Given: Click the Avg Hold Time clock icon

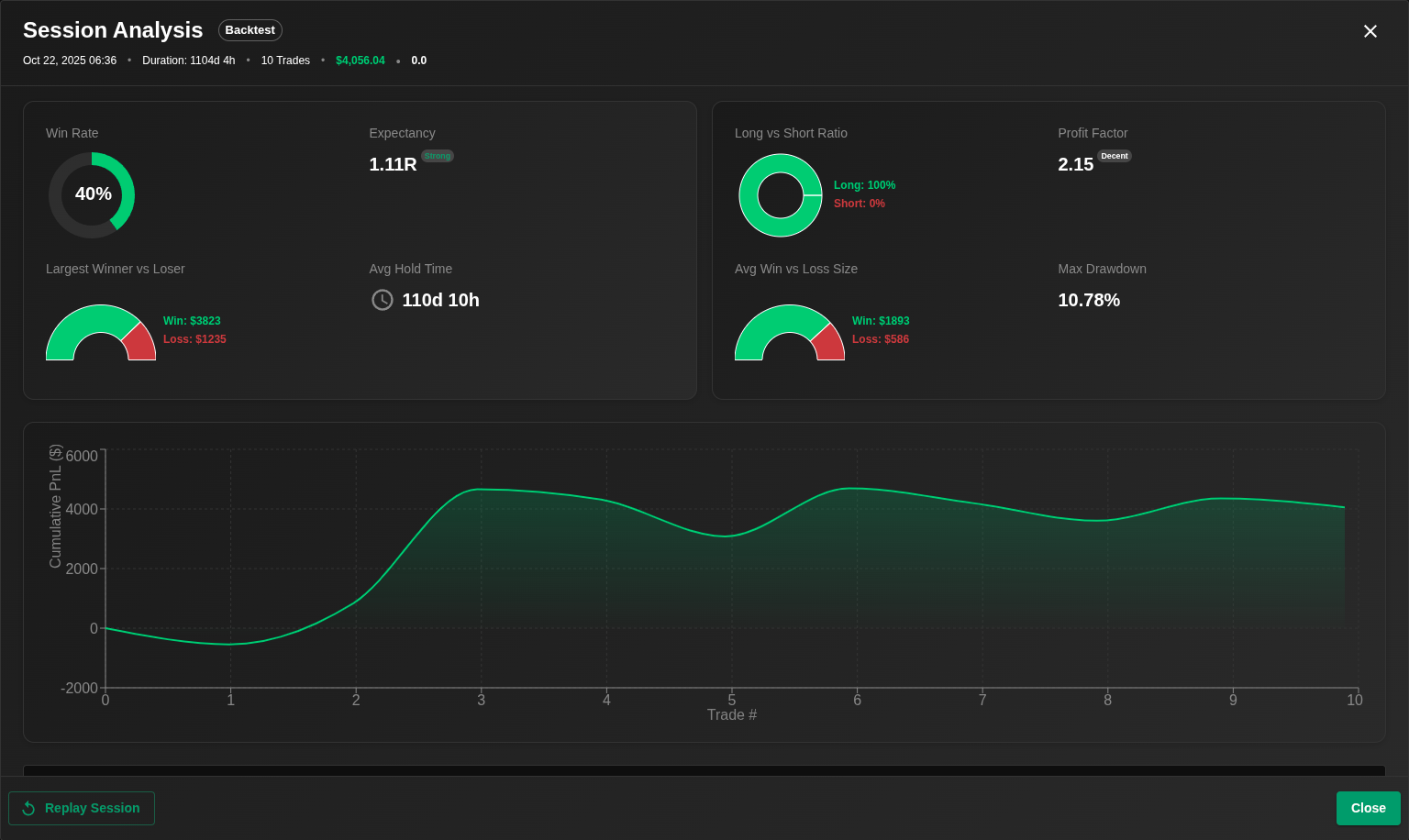Looking at the screenshot, I should click(382, 300).
